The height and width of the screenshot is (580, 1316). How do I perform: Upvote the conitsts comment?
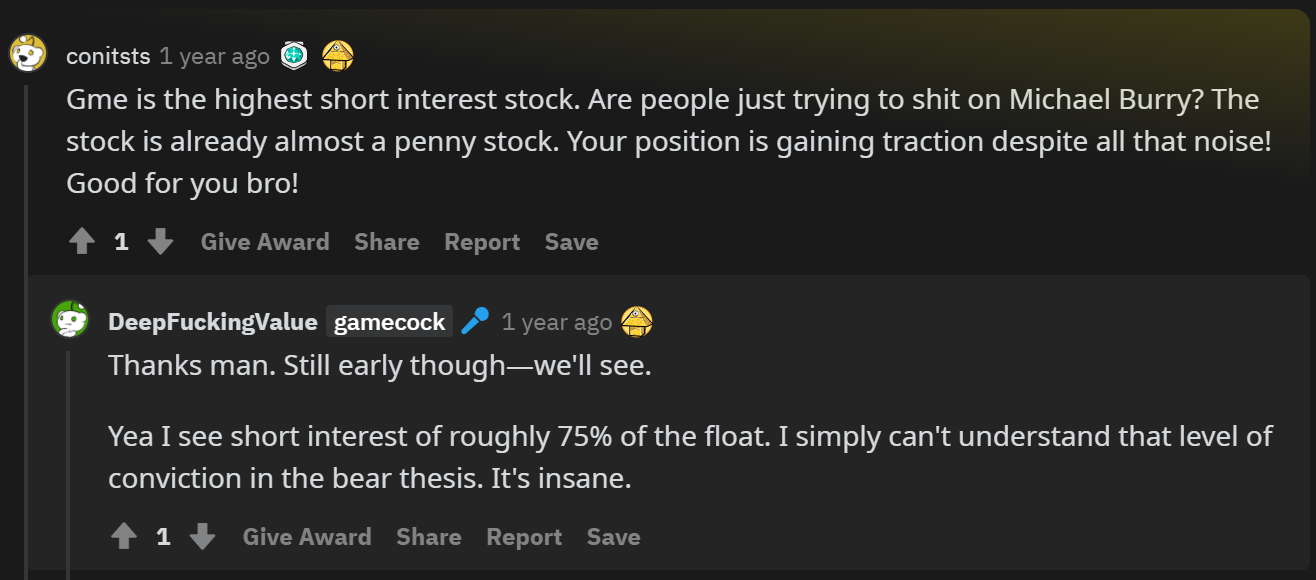click(x=82, y=242)
